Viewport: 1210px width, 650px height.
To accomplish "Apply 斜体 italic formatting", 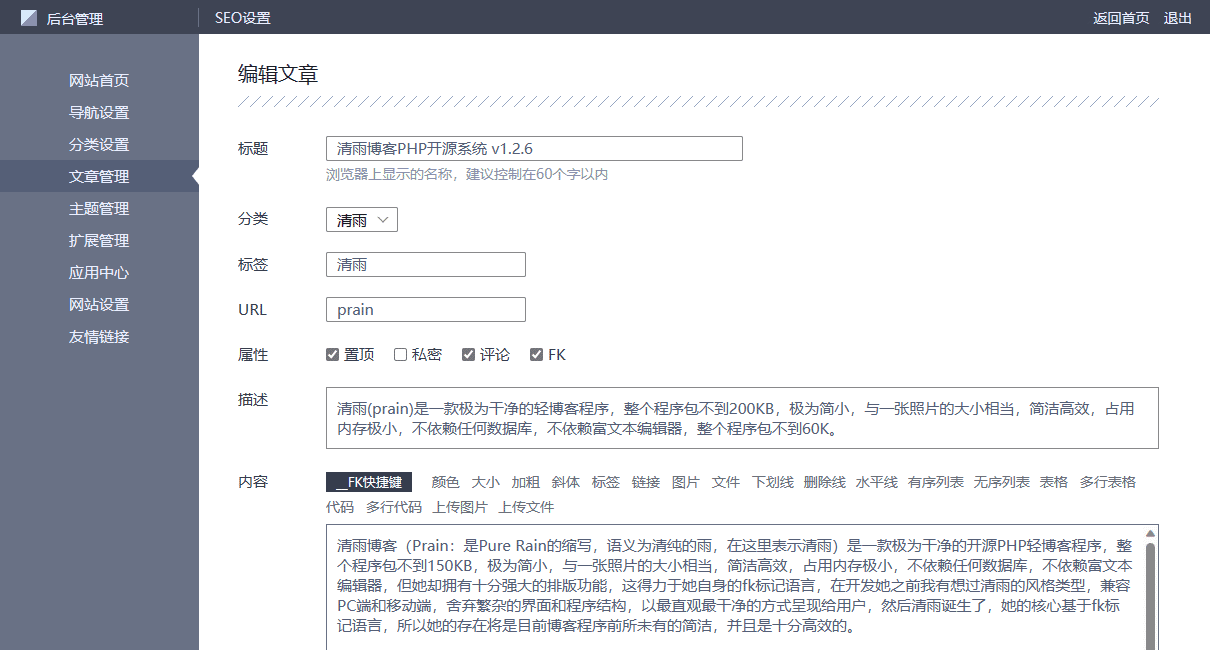I will [566, 482].
